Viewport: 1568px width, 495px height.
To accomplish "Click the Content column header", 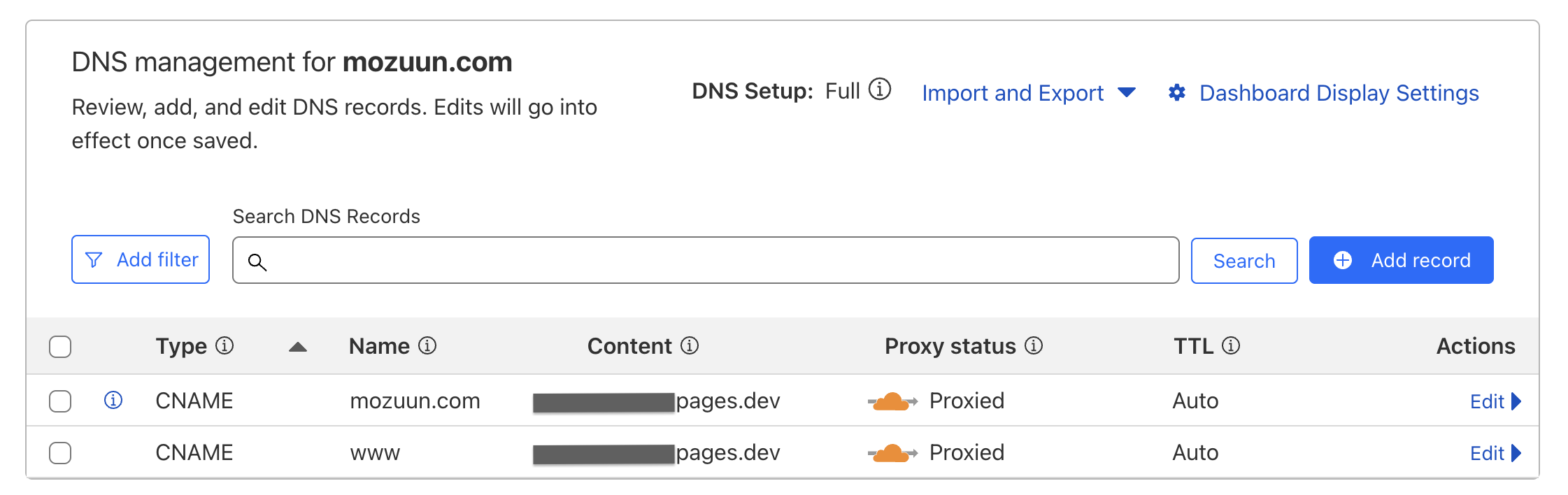I will tap(629, 346).
